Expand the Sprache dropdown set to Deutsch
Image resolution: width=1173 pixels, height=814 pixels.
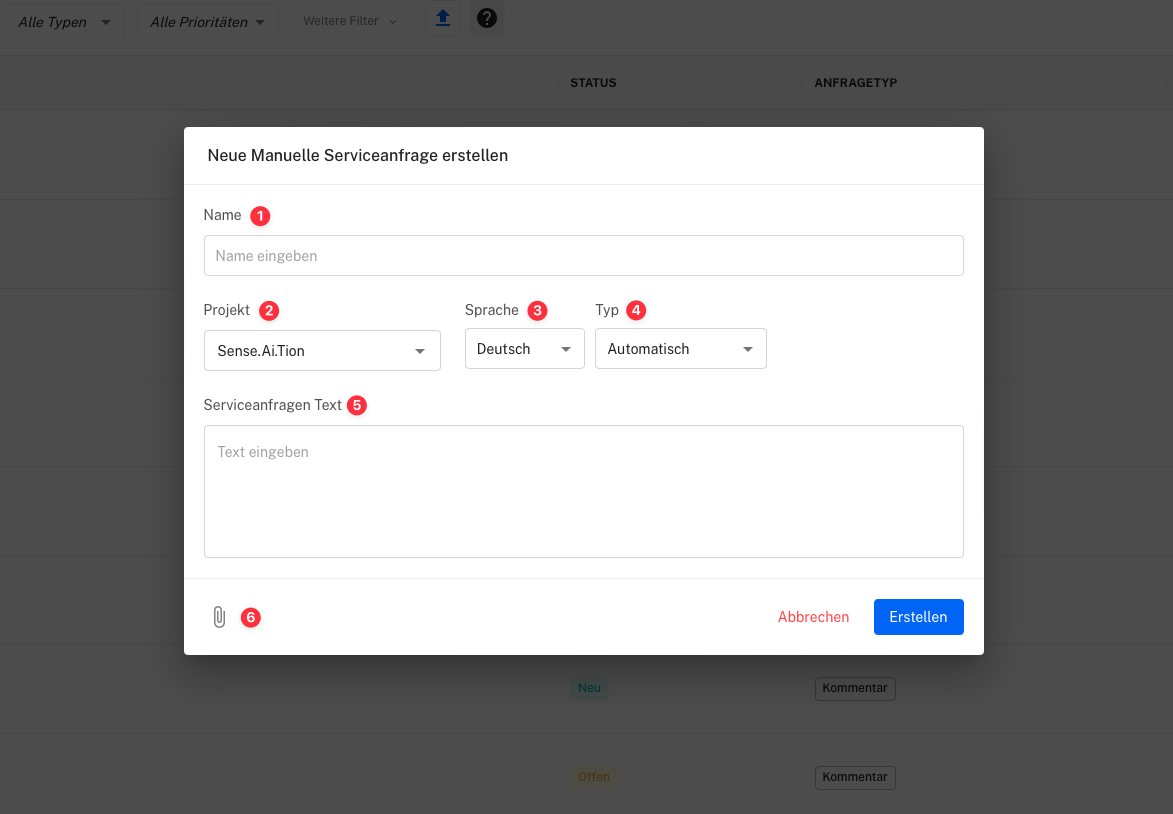(x=524, y=349)
